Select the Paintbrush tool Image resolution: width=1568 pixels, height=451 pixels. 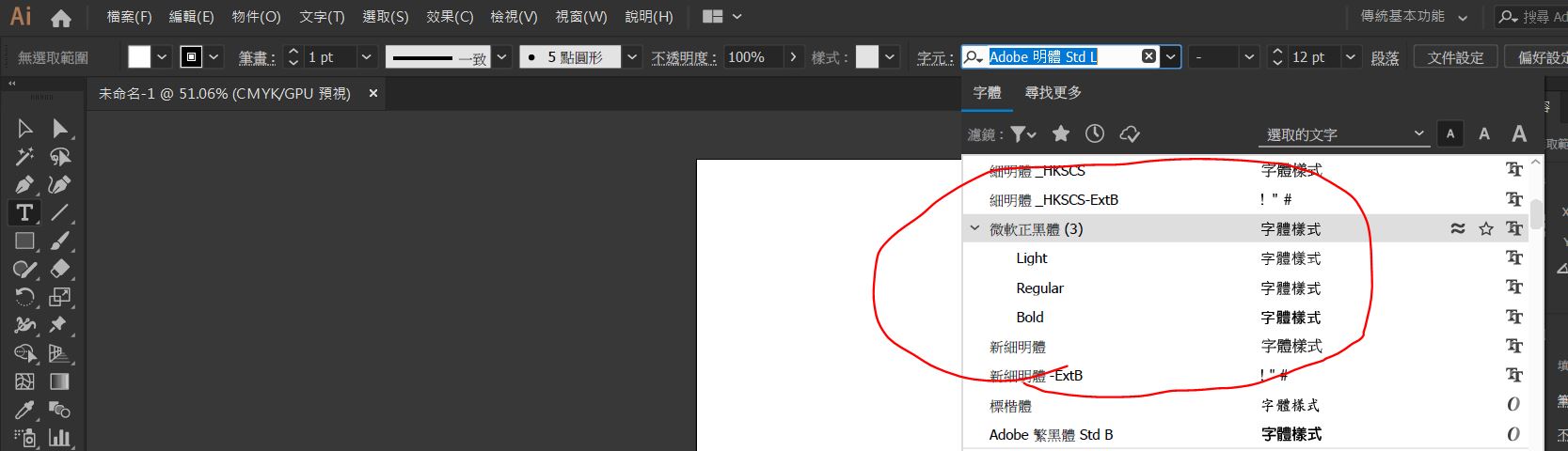pyautogui.click(x=60, y=241)
